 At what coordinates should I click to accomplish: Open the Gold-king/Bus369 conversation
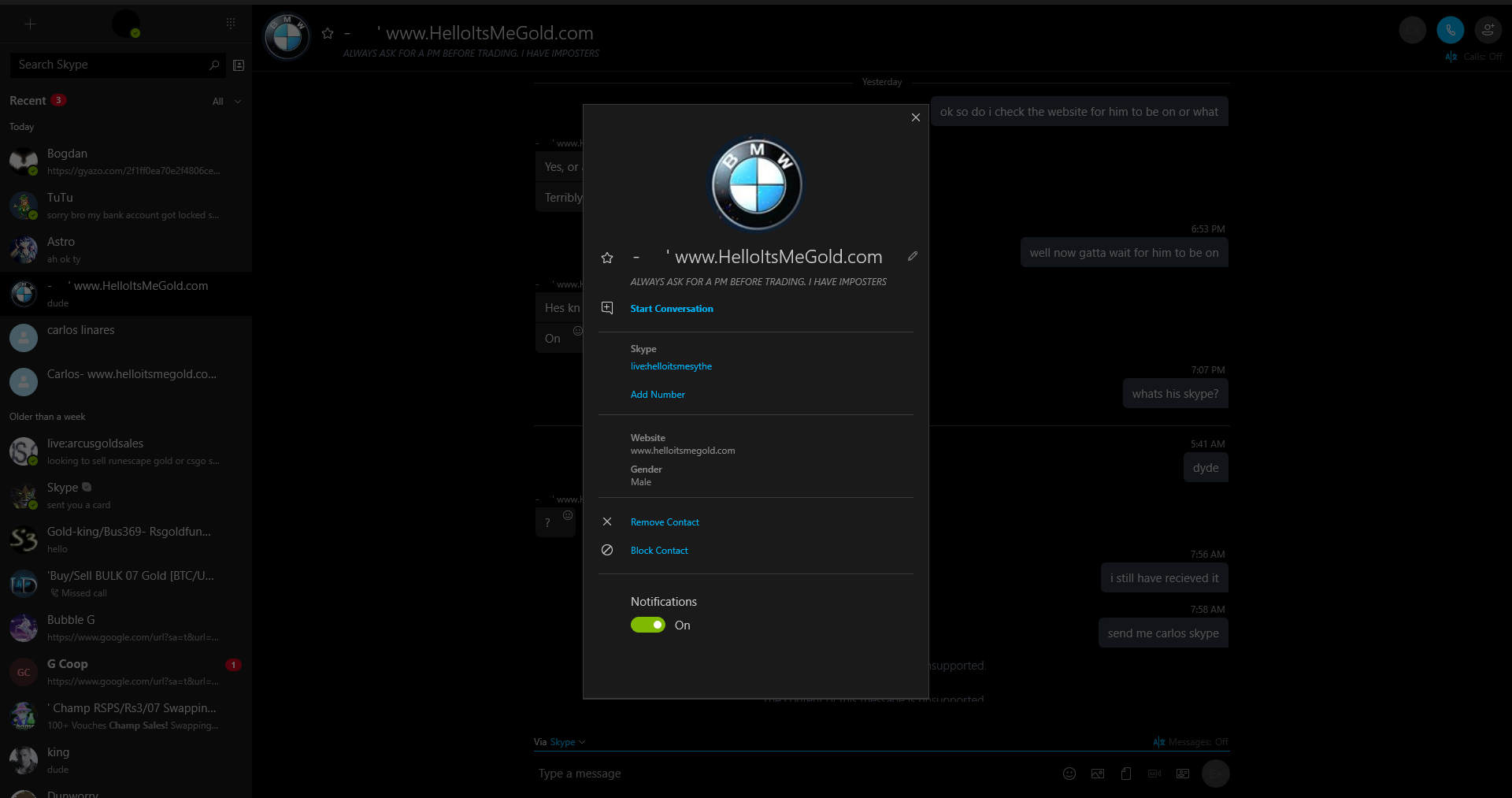coord(126,540)
